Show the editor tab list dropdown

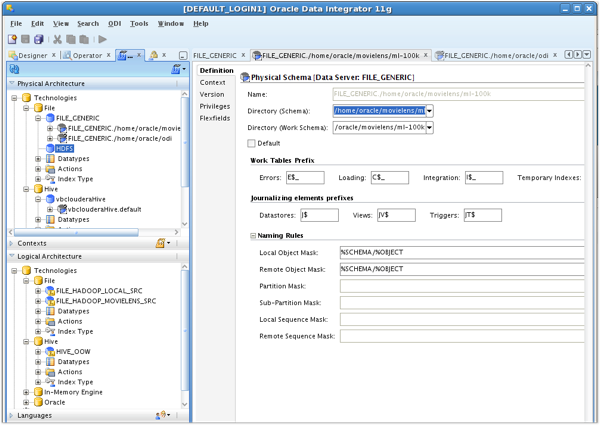(x=587, y=55)
